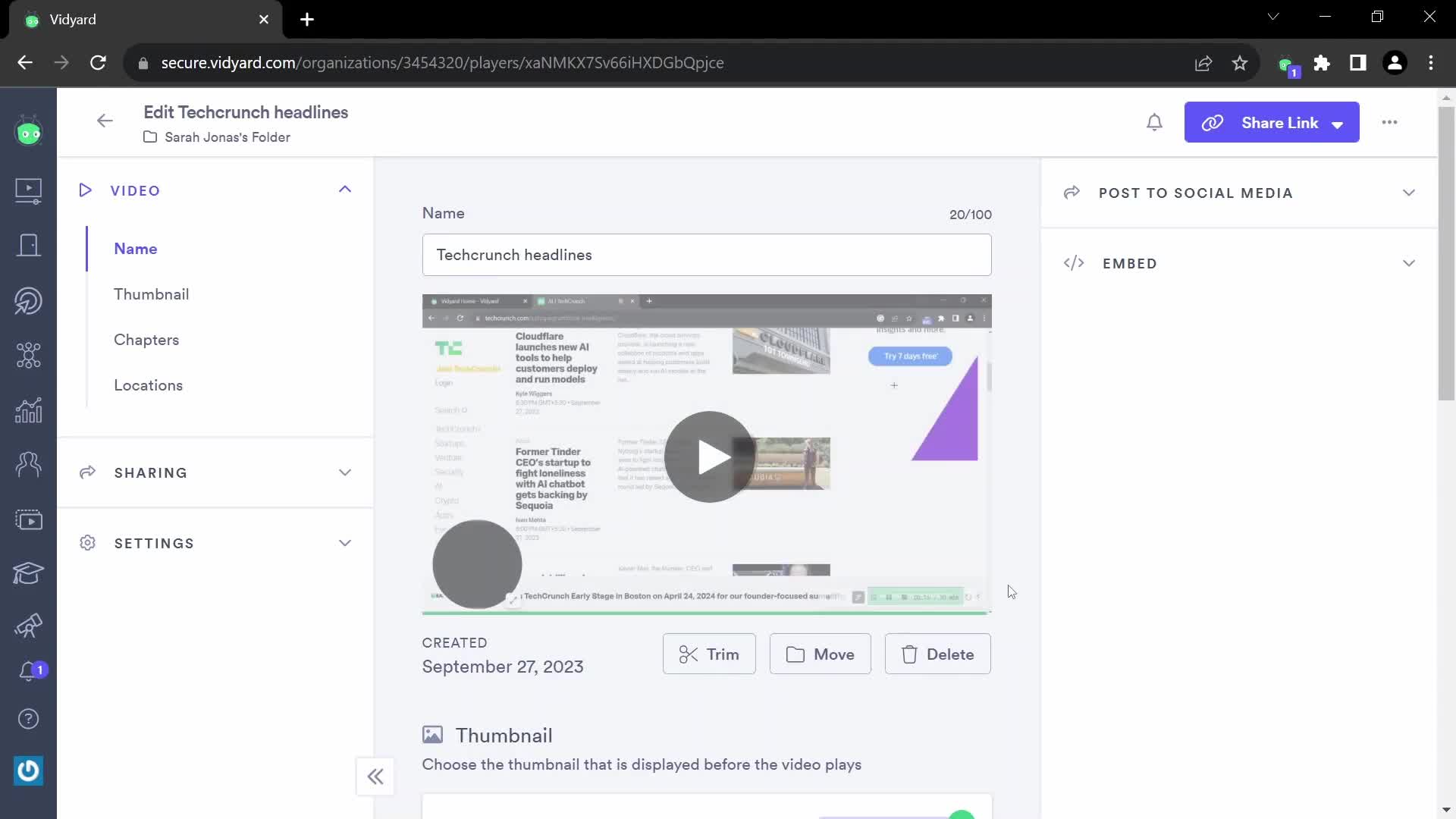Click the Edit Techcrunch headlines title

pos(246,112)
